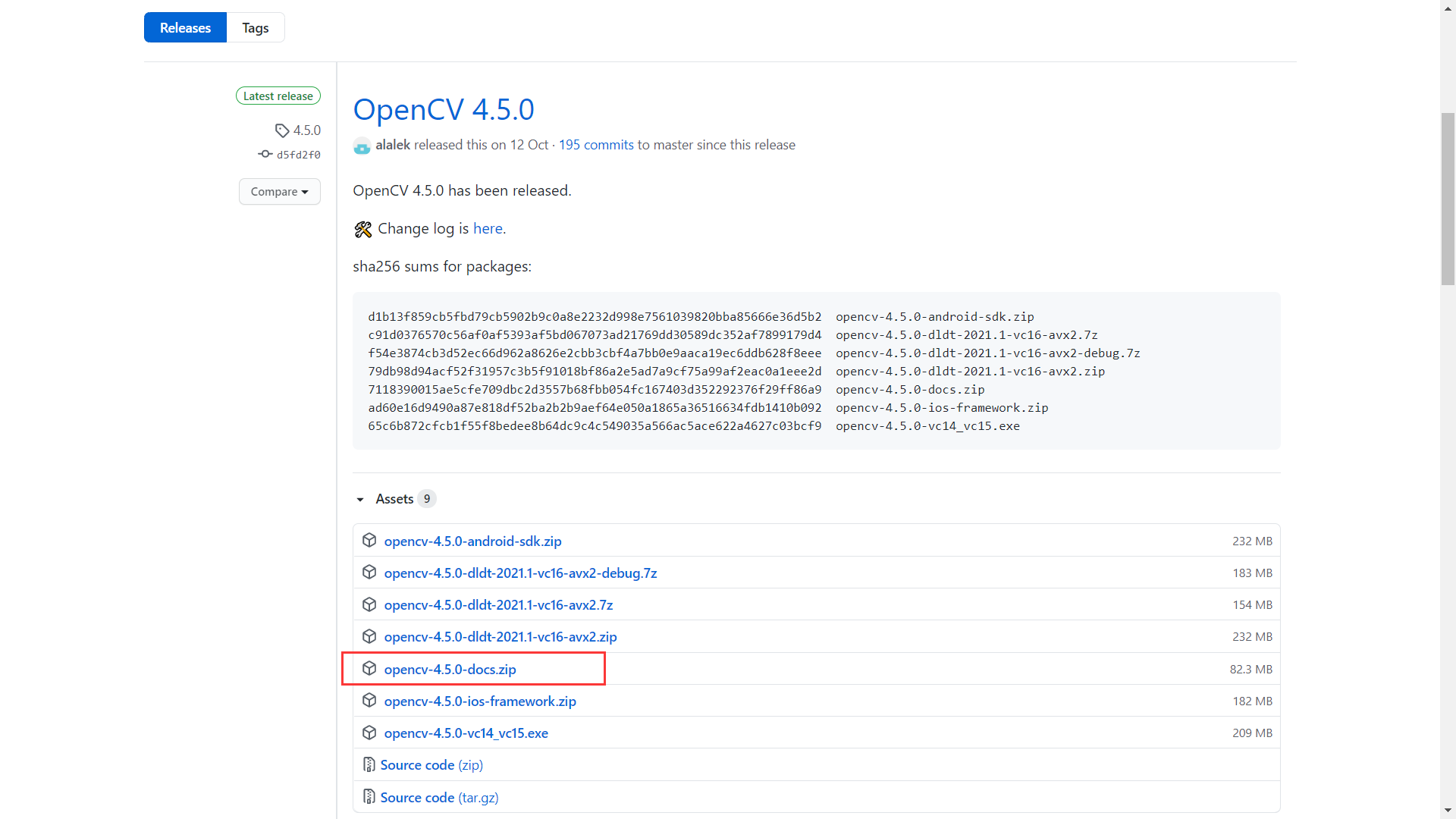
Task: Open the 195 commits link
Action: tap(596, 145)
